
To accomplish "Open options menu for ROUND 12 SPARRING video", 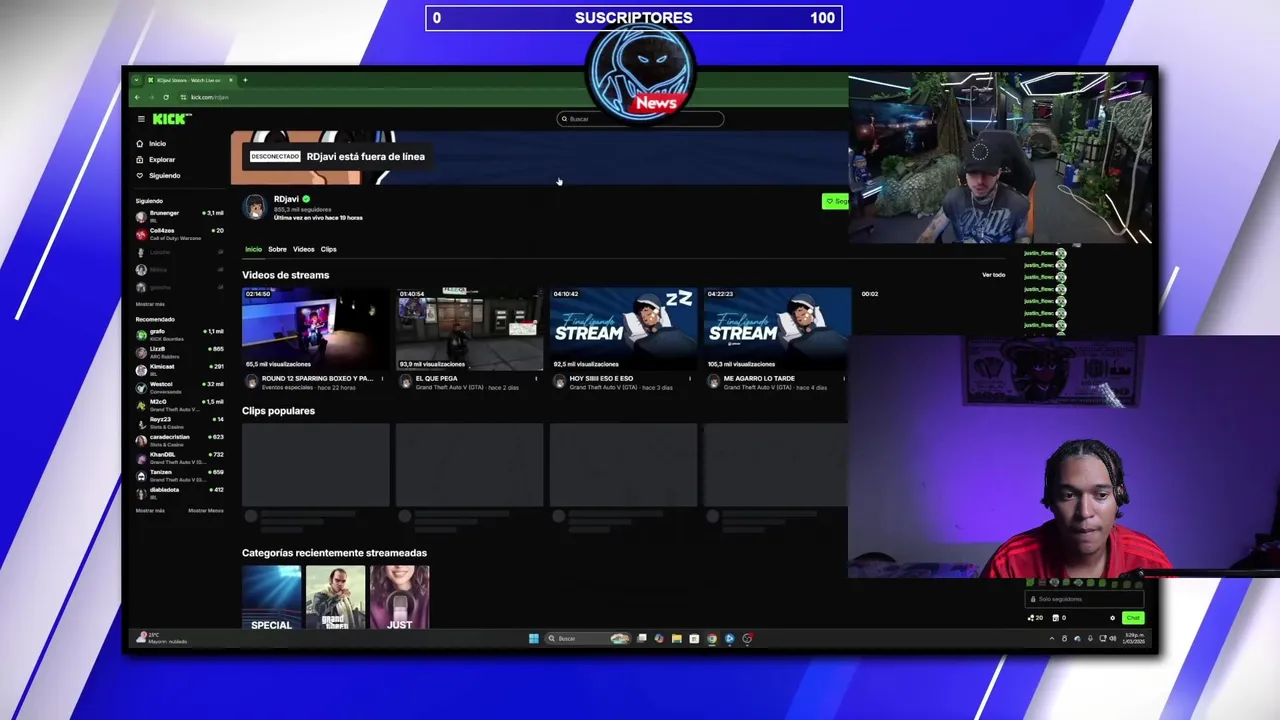I will [x=382, y=379].
